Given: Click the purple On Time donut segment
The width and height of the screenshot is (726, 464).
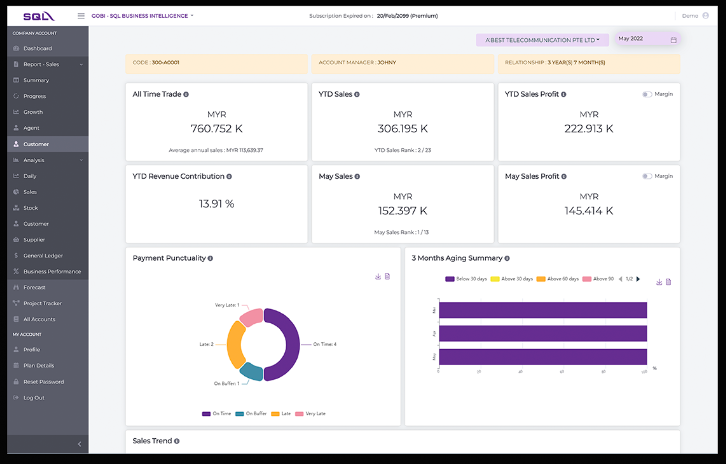Looking at the screenshot, I should pyautogui.click(x=291, y=345).
